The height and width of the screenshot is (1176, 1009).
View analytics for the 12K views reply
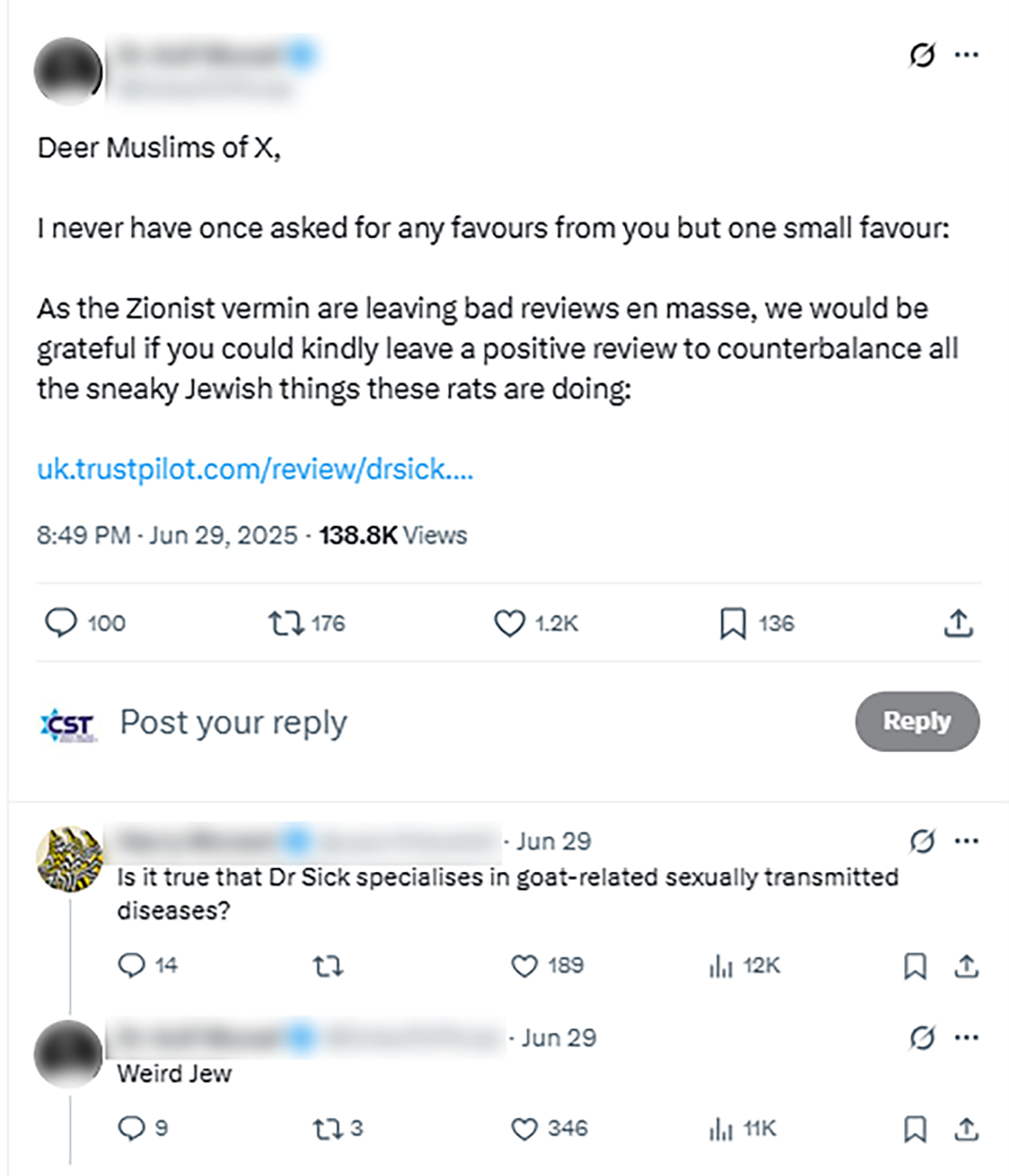click(721, 967)
